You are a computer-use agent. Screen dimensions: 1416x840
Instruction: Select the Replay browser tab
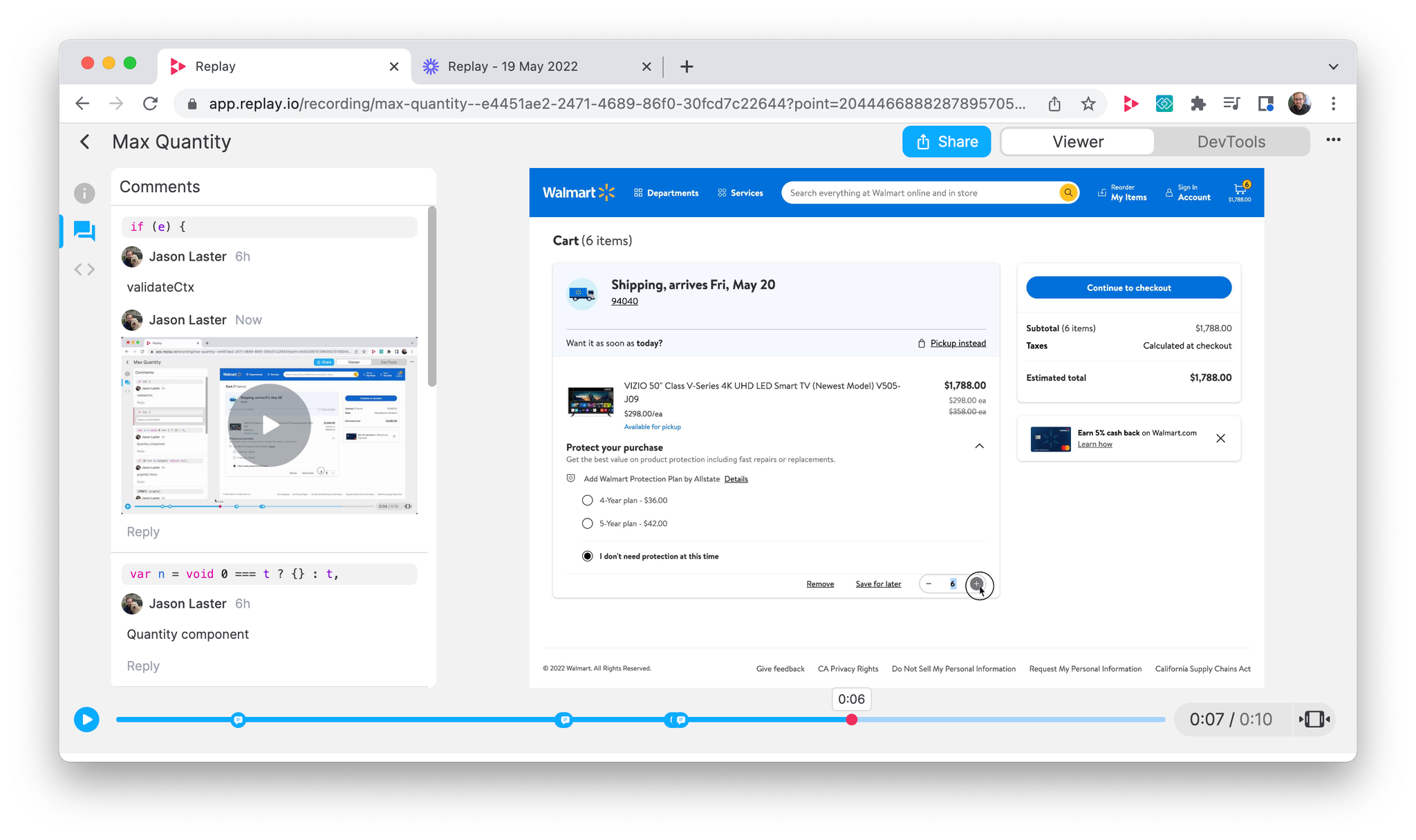pos(285,66)
